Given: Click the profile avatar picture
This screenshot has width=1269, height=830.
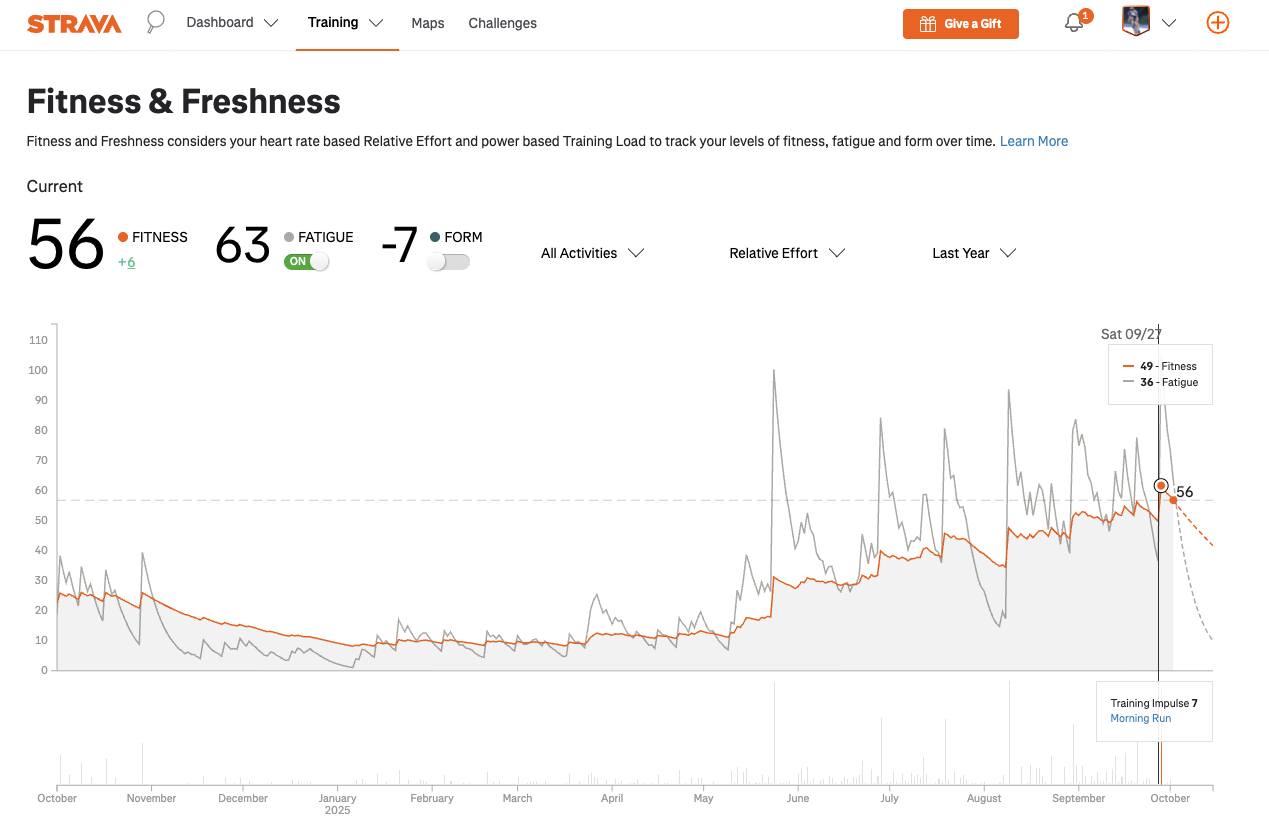Looking at the screenshot, I should 1136,22.
